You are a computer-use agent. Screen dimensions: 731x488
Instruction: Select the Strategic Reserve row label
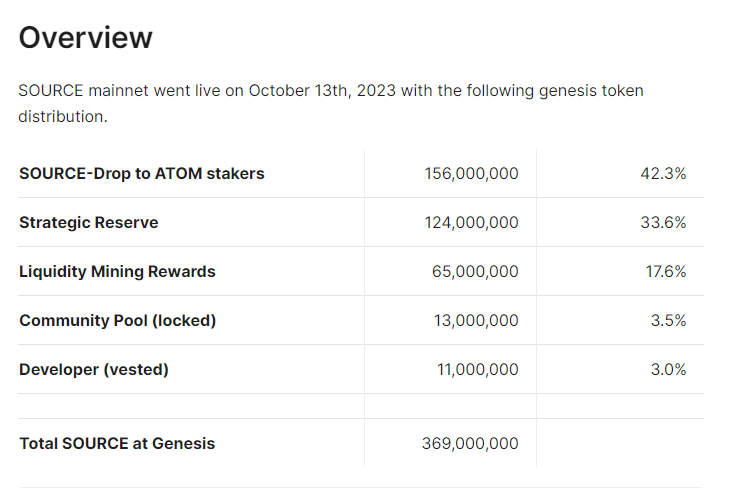pyautogui.click(x=88, y=222)
